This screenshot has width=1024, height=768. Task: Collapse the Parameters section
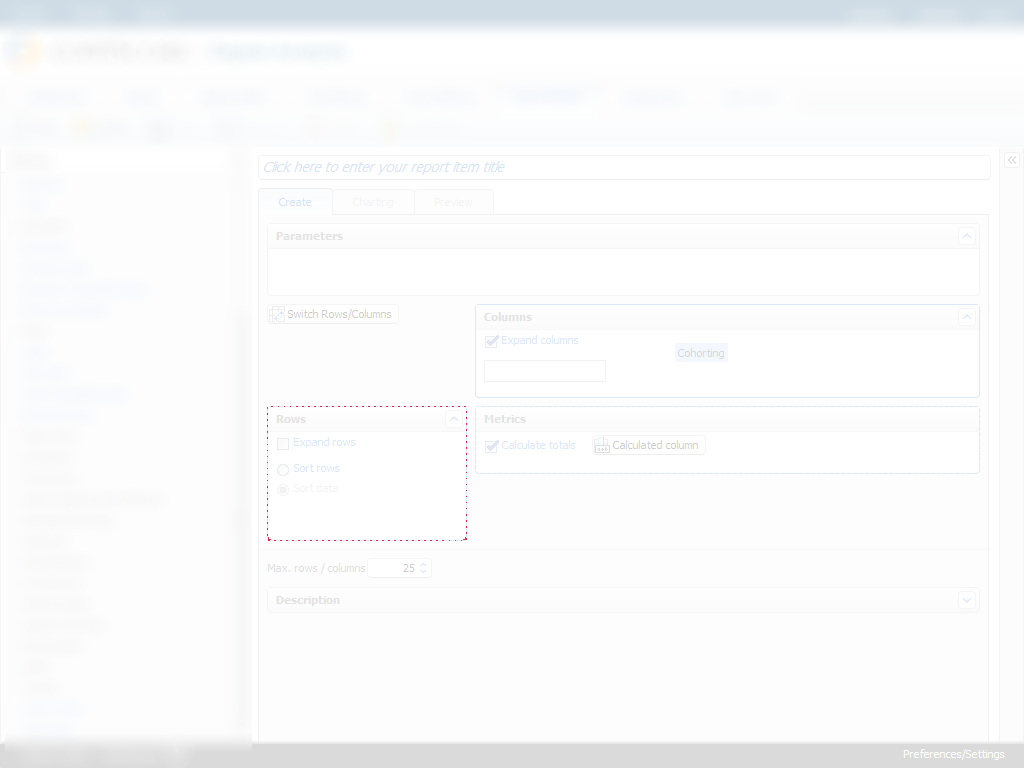click(x=967, y=236)
